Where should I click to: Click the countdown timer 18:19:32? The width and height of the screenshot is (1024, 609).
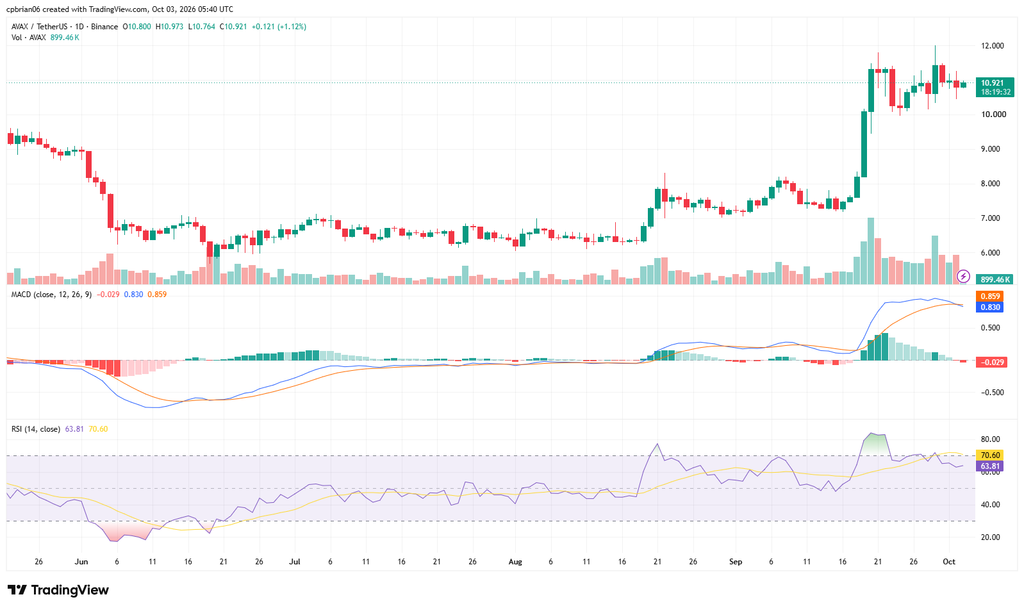click(995, 92)
